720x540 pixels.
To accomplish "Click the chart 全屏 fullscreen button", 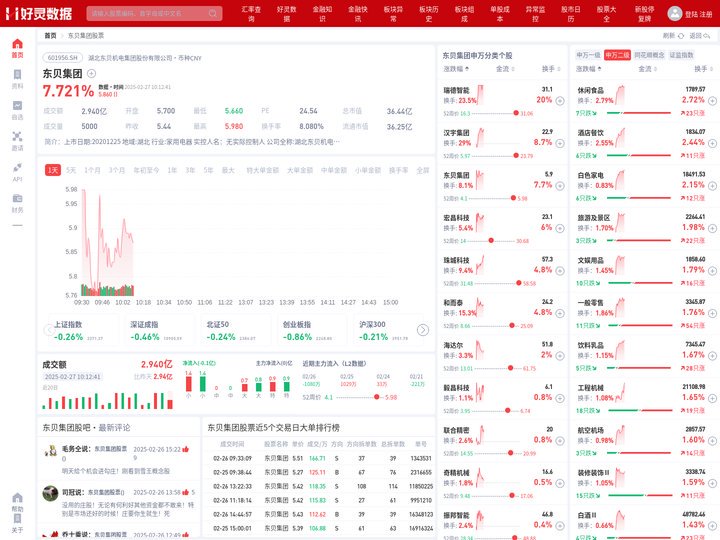I will tap(422, 170).
